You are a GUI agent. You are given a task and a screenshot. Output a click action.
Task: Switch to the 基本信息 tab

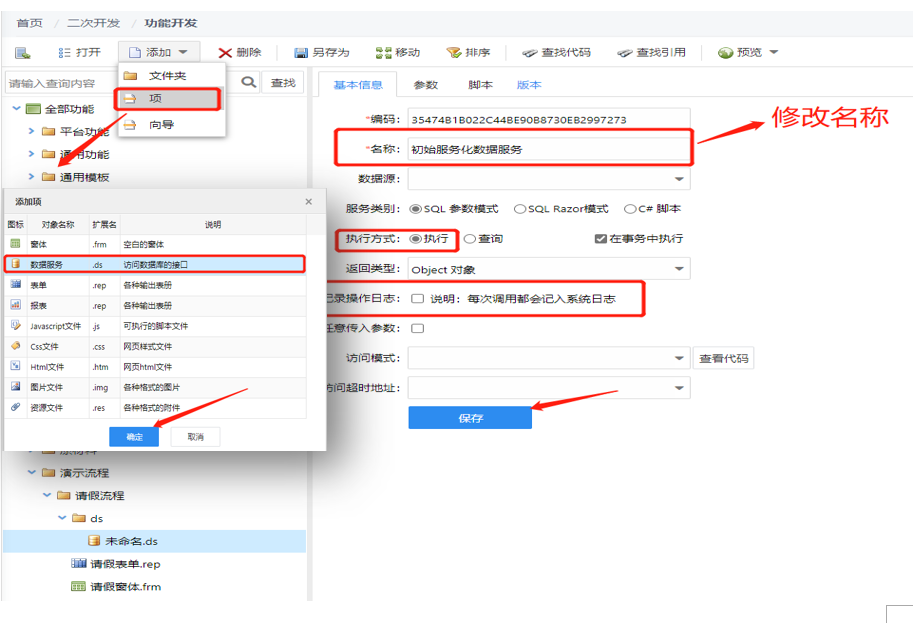tap(358, 84)
